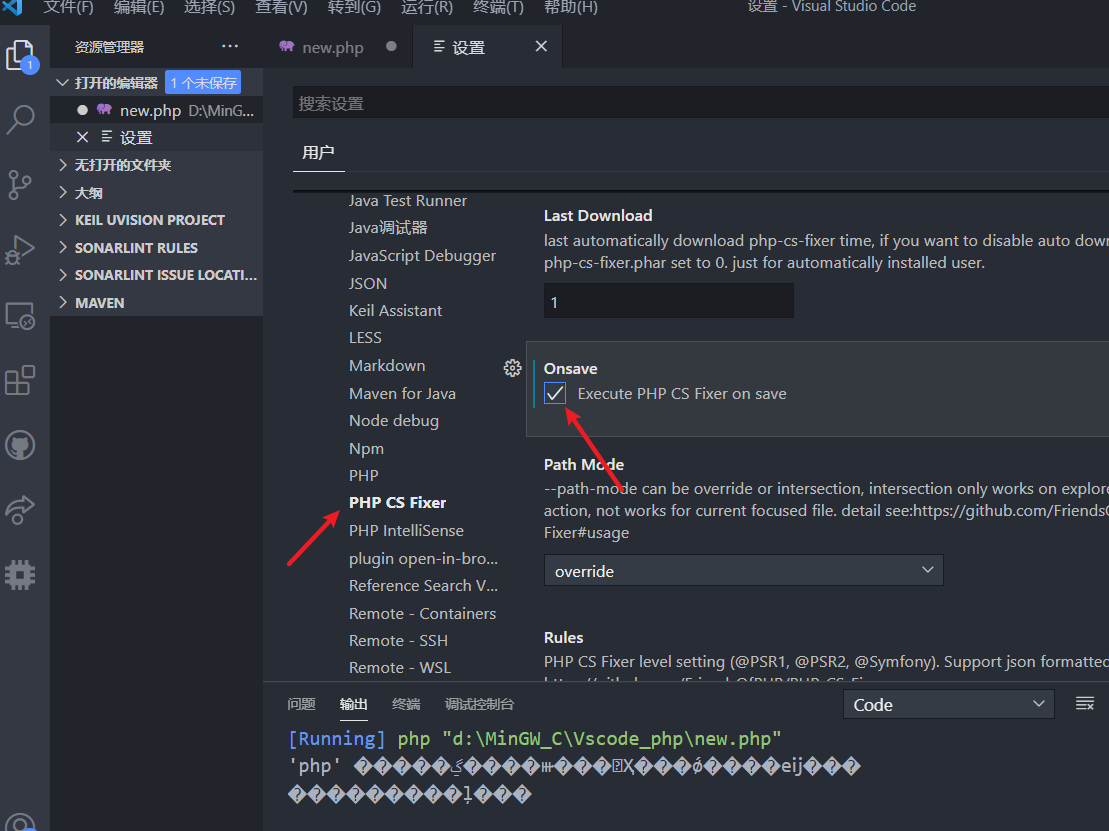Open the Path Mode override dropdown
The height and width of the screenshot is (831, 1109).
pos(743,571)
